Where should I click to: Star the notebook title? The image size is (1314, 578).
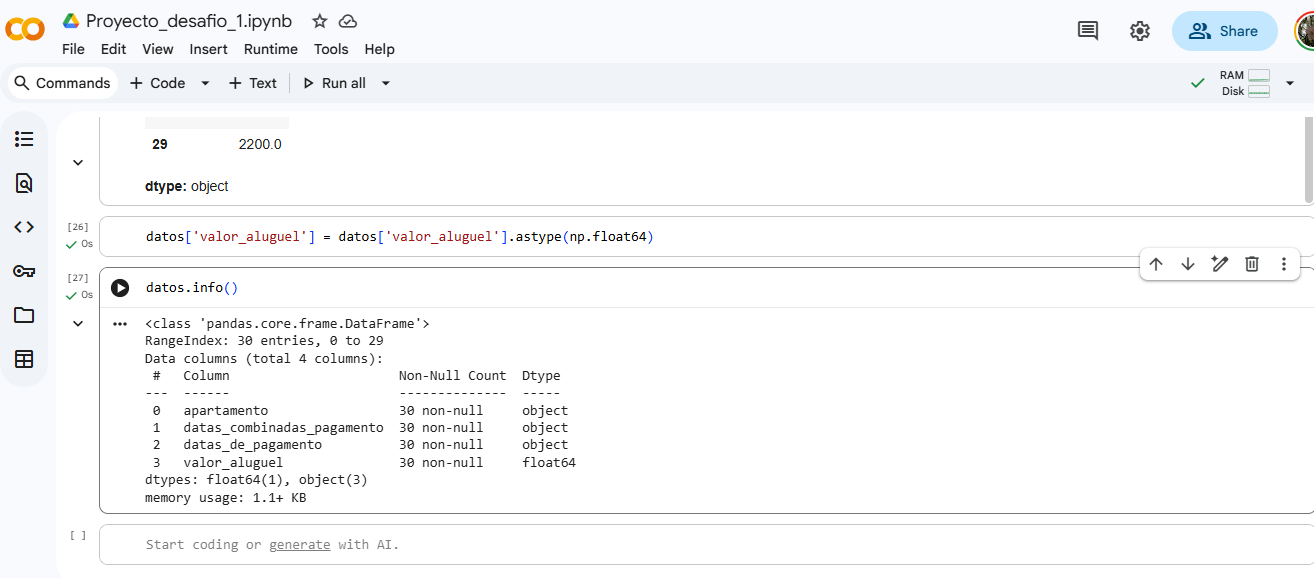tap(320, 21)
